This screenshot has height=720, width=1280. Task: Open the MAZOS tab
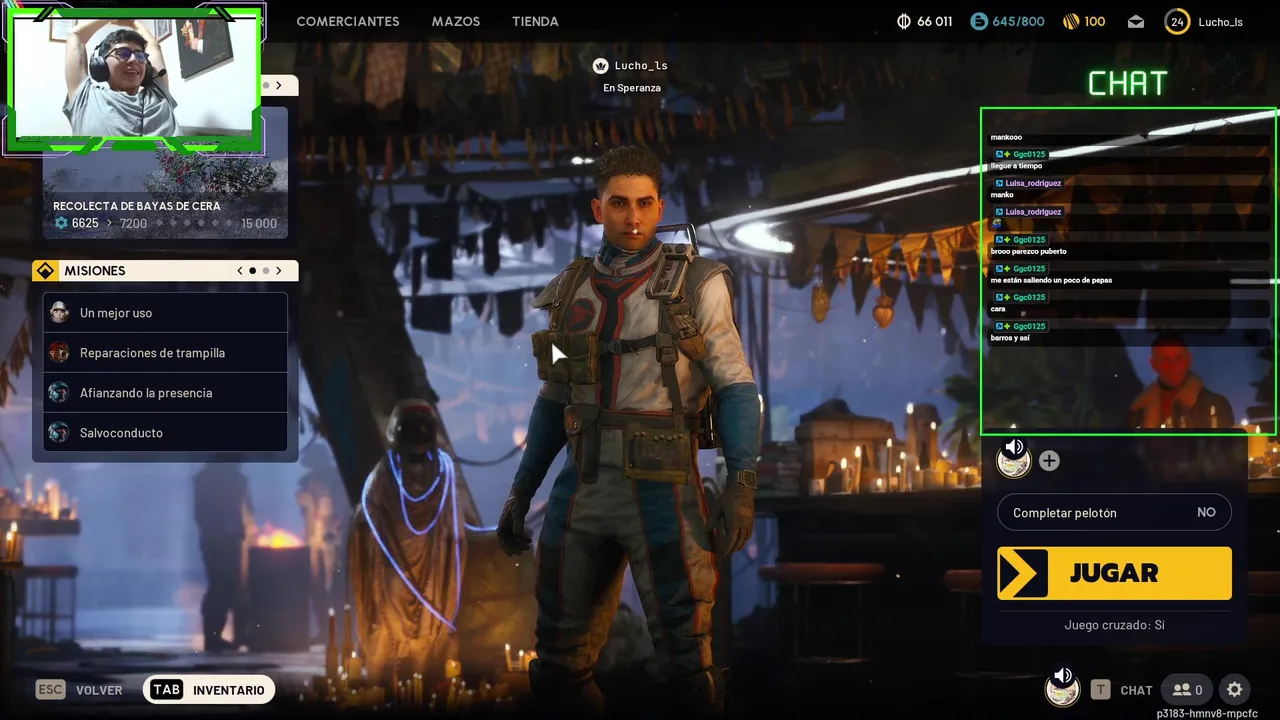point(456,21)
